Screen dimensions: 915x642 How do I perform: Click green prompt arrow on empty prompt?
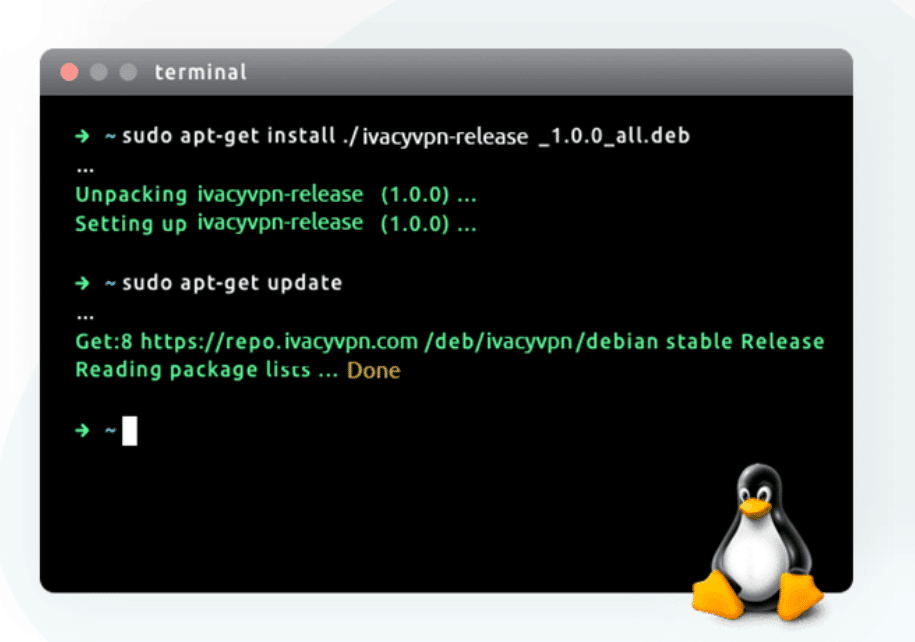click(x=82, y=431)
